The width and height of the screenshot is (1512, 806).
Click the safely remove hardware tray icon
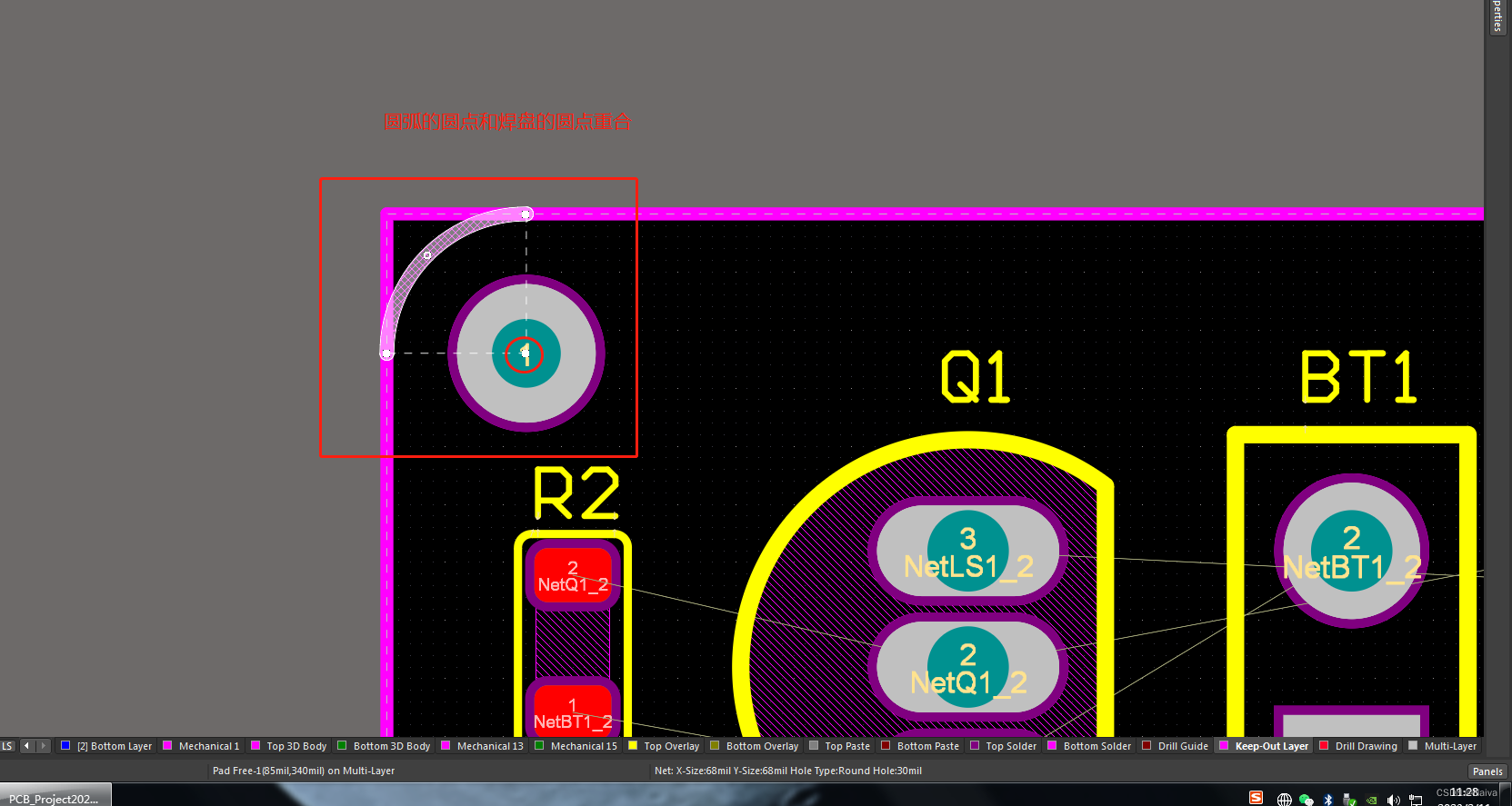1350,800
